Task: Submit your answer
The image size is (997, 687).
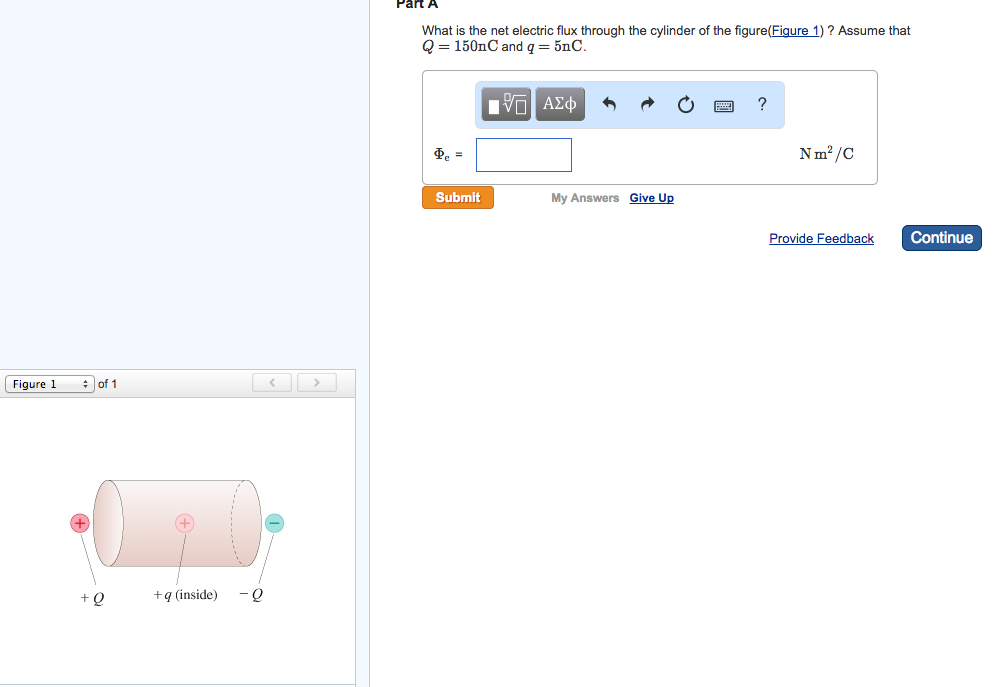Action: 457,197
